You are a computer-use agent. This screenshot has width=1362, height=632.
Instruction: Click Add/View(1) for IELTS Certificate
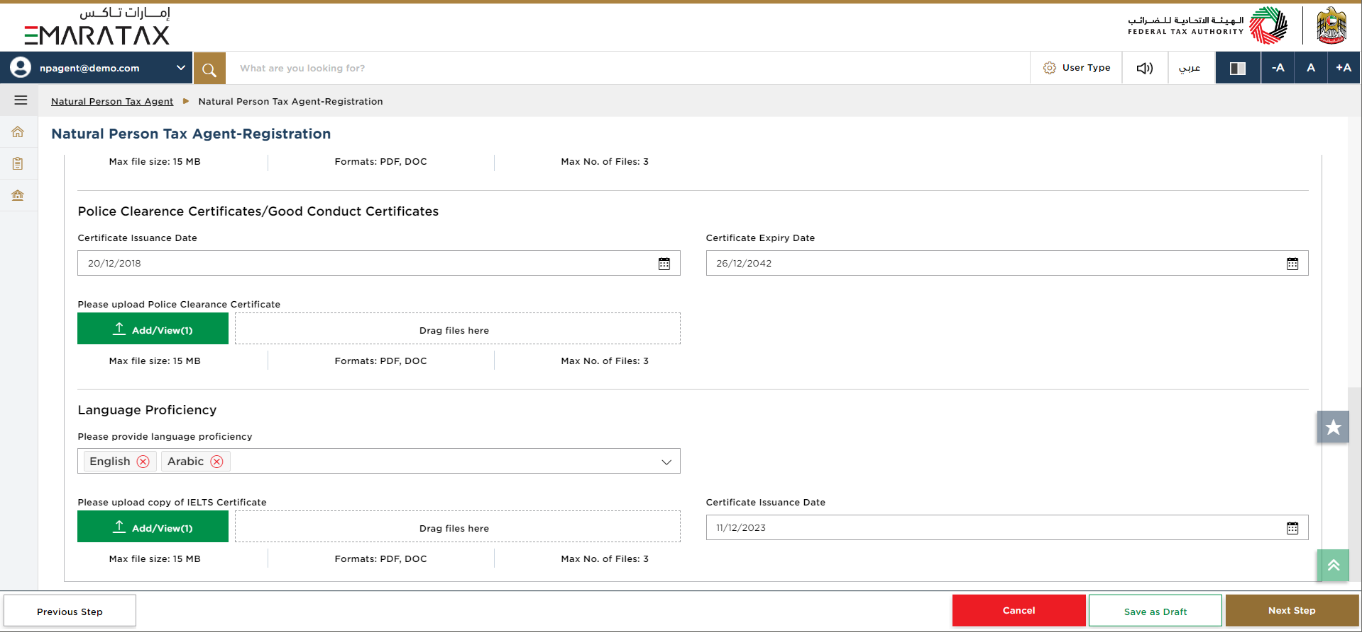[153, 527]
